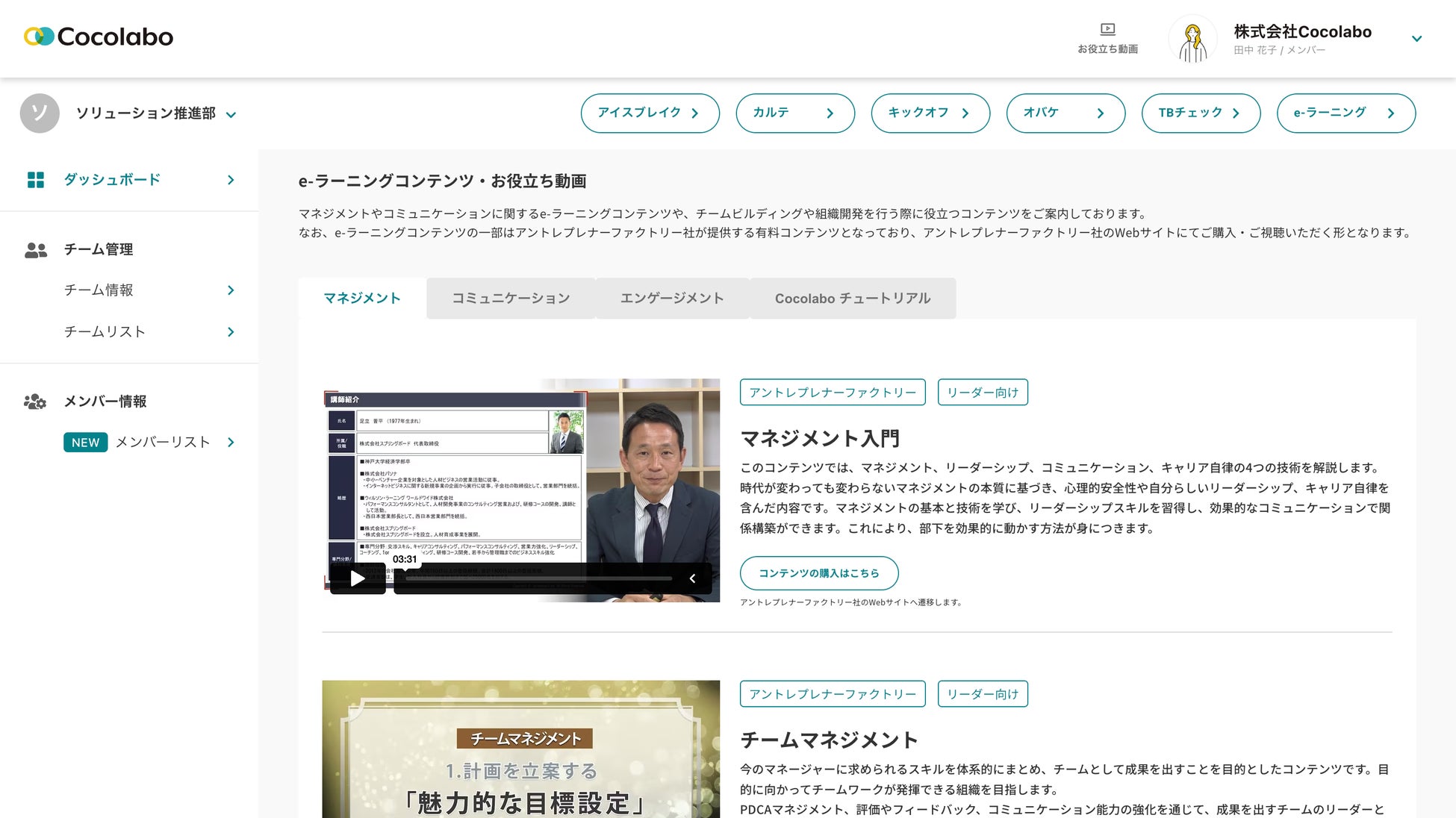Click the マネジメント入門 video progress bar

pos(538,578)
